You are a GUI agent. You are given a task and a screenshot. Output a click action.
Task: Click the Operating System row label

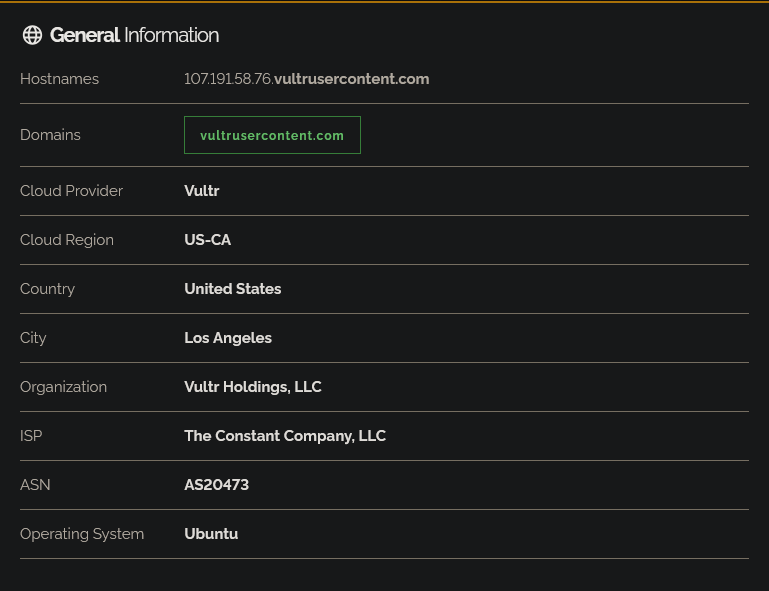tap(82, 534)
